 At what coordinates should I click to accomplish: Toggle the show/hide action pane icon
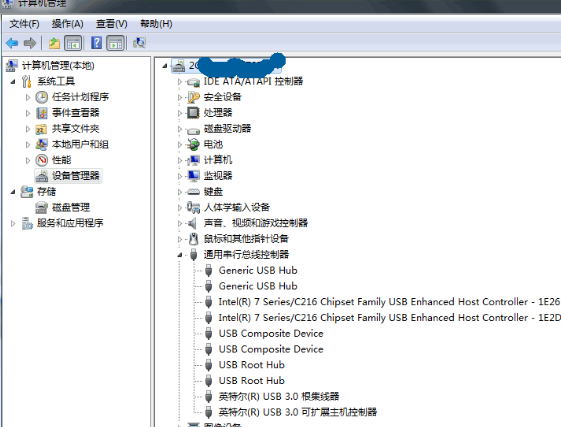pyautogui.click(x=116, y=43)
